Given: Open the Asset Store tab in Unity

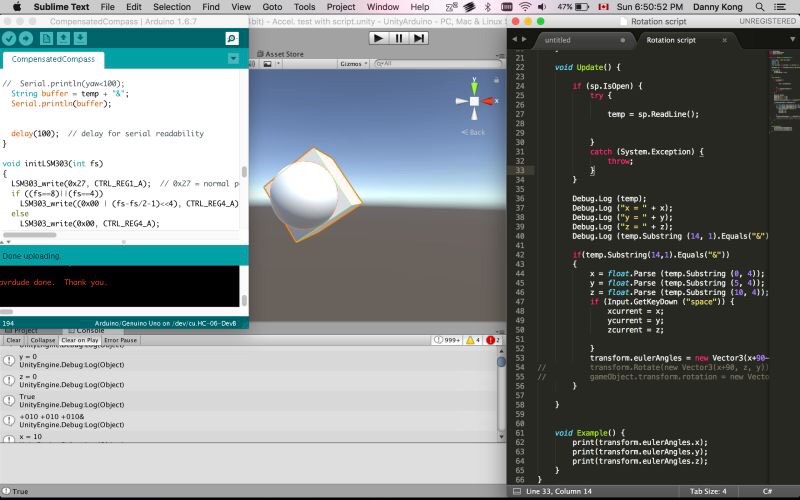Looking at the screenshot, I should click(x=281, y=54).
